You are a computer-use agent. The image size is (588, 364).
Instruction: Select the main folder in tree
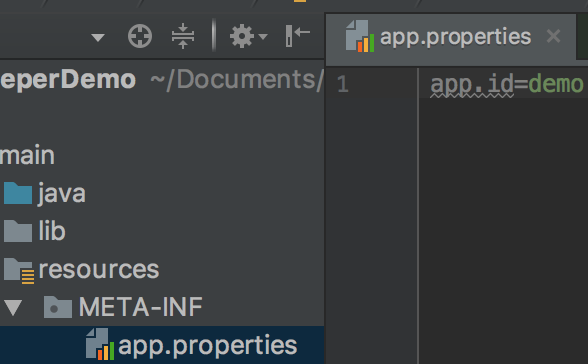click(x=27, y=155)
